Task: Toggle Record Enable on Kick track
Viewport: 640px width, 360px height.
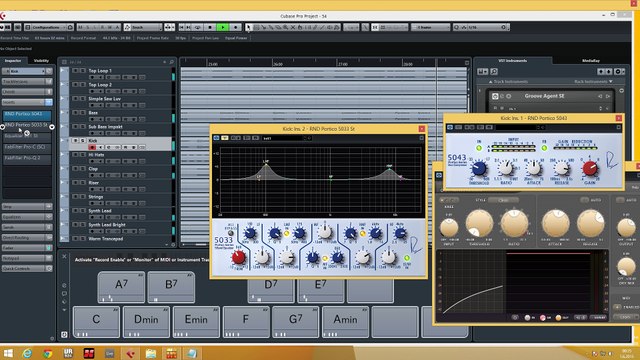Action: 92,147
